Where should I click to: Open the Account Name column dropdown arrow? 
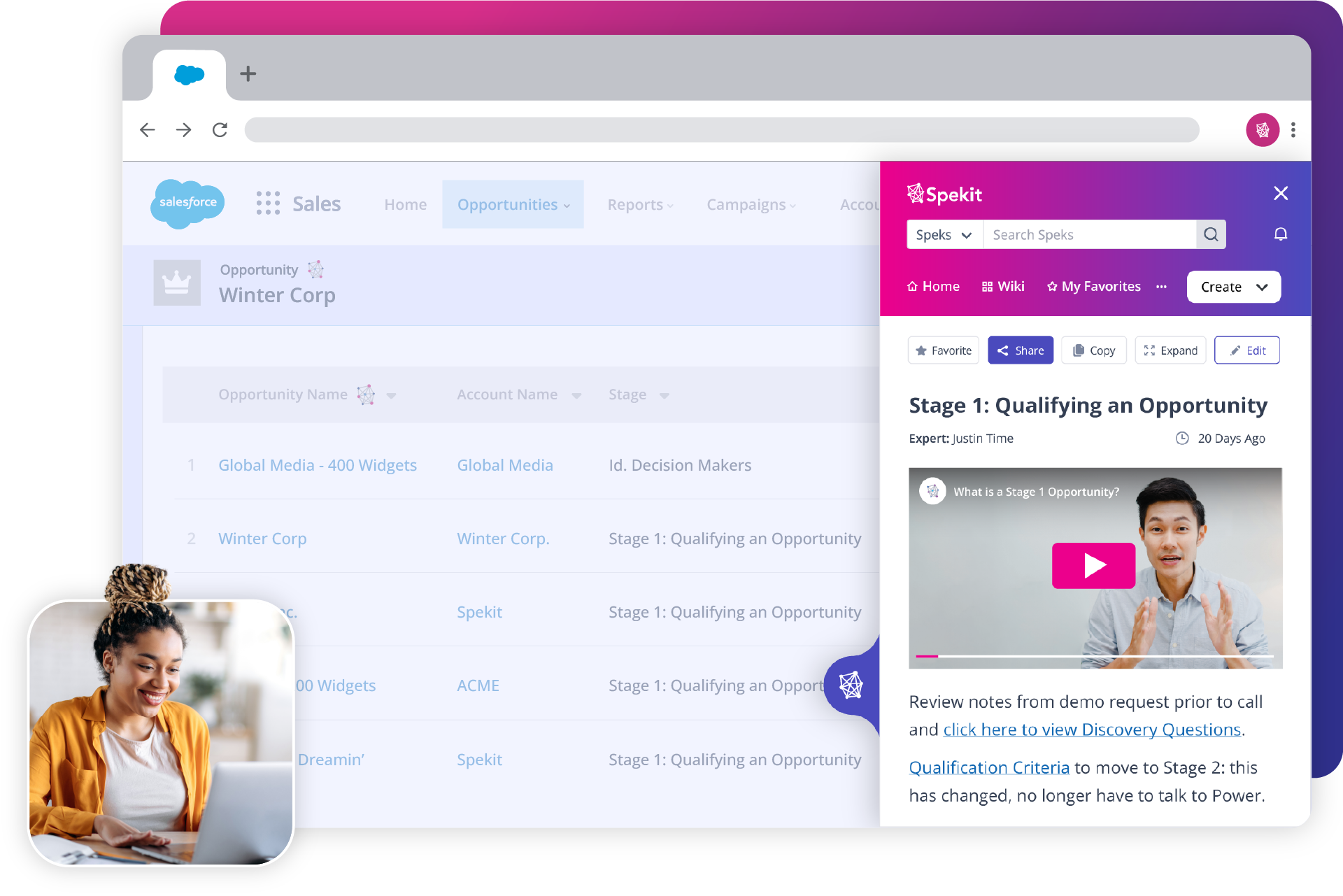(x=576, y=396)
